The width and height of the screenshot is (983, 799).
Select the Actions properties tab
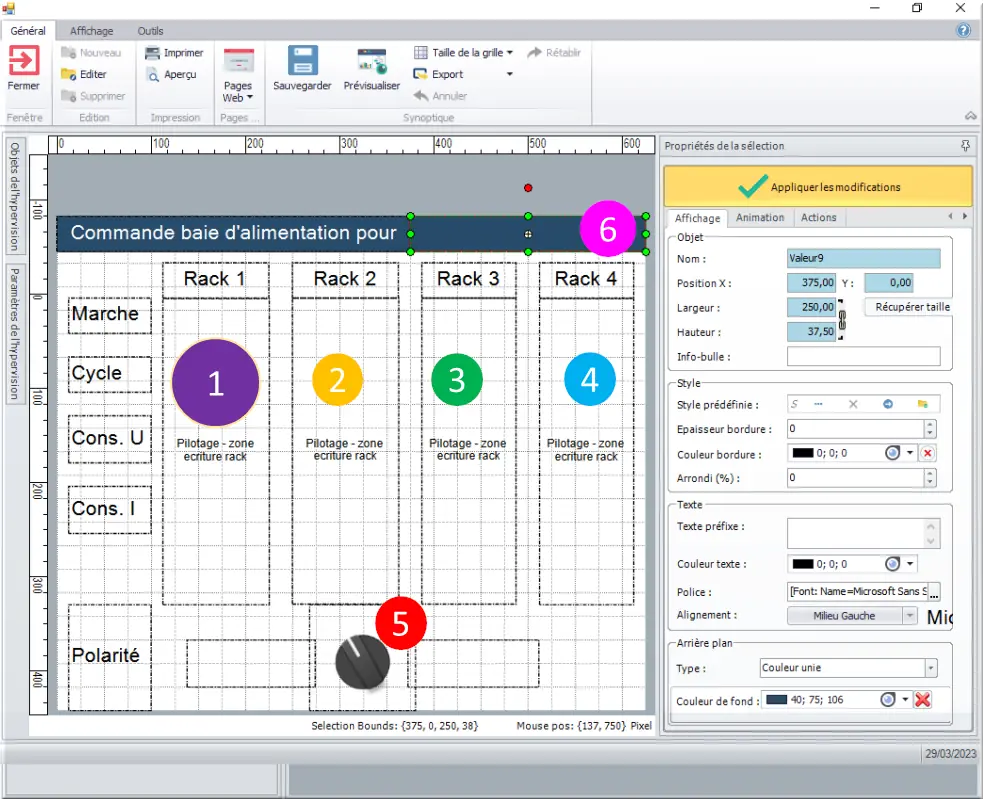pyautogui.click(x=818, y=218)
